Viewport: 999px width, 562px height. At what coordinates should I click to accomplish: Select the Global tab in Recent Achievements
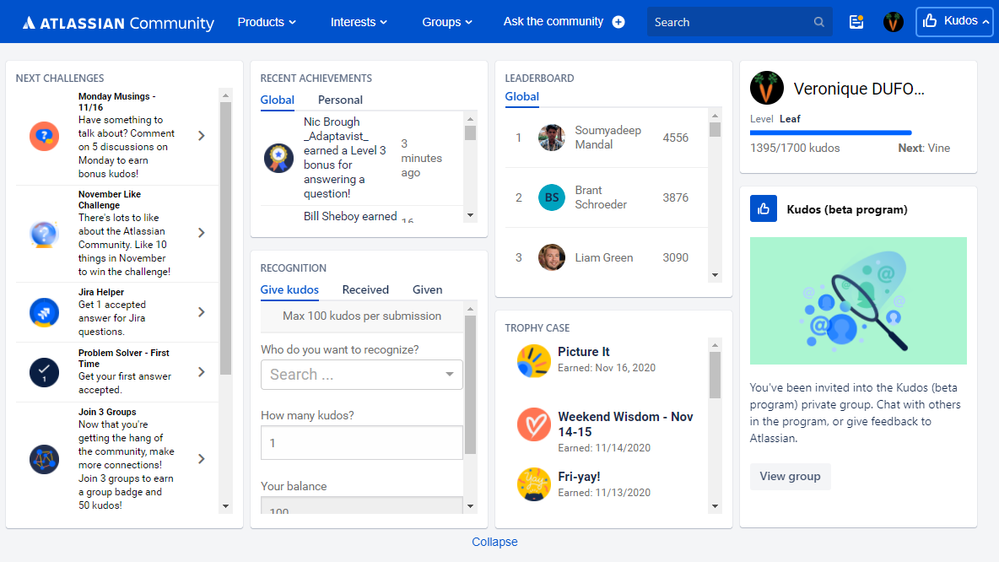[x=277, y=100]
